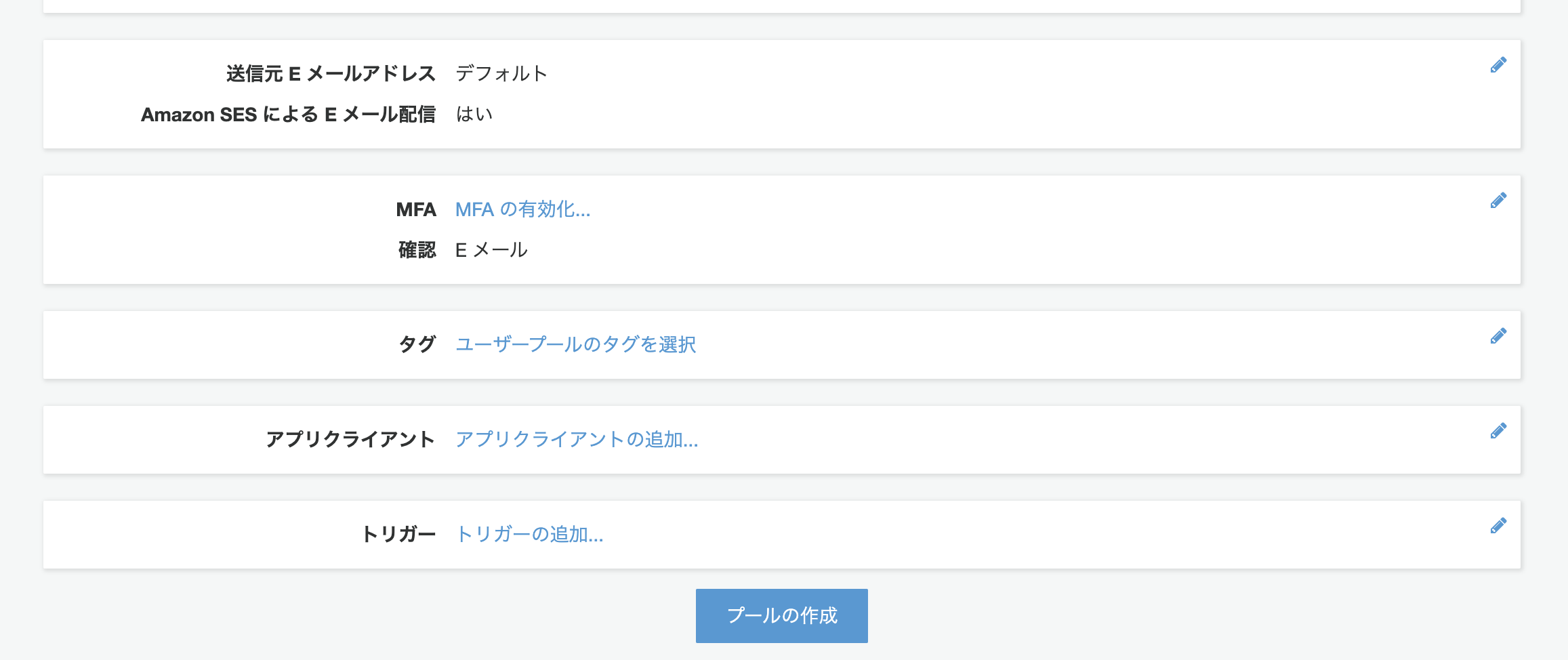Click the デフォルト value text
1568x660 pixels.
coord(501,73)
